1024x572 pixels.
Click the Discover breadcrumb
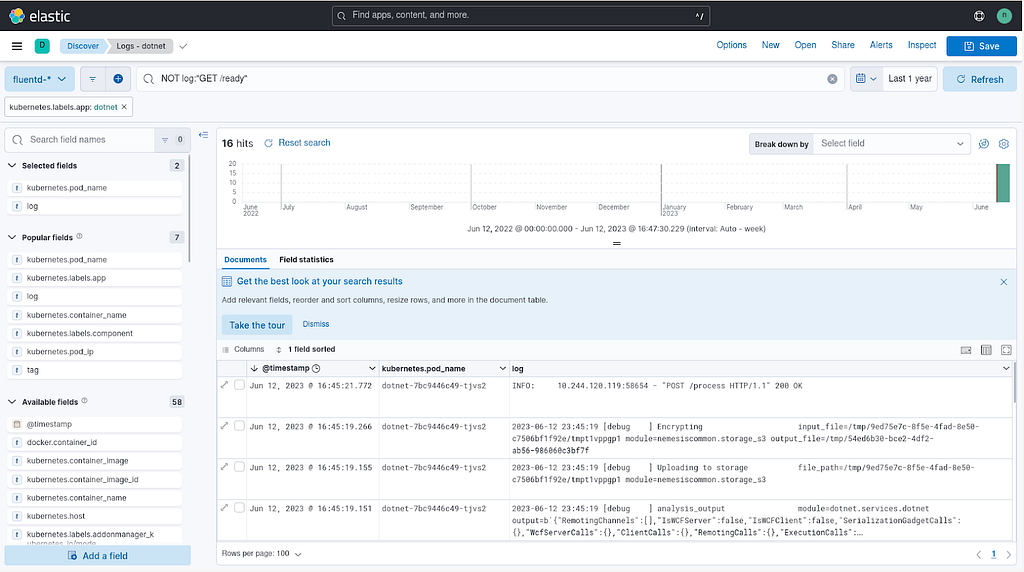(x=83, y=46)
